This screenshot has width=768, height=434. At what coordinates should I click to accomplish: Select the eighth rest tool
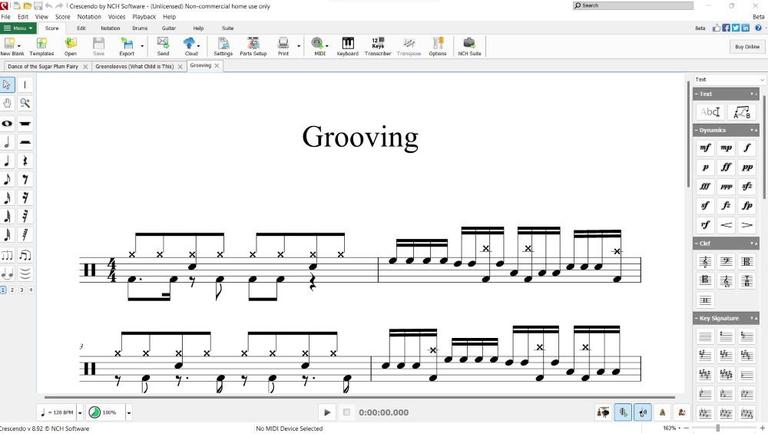[25, 179]
